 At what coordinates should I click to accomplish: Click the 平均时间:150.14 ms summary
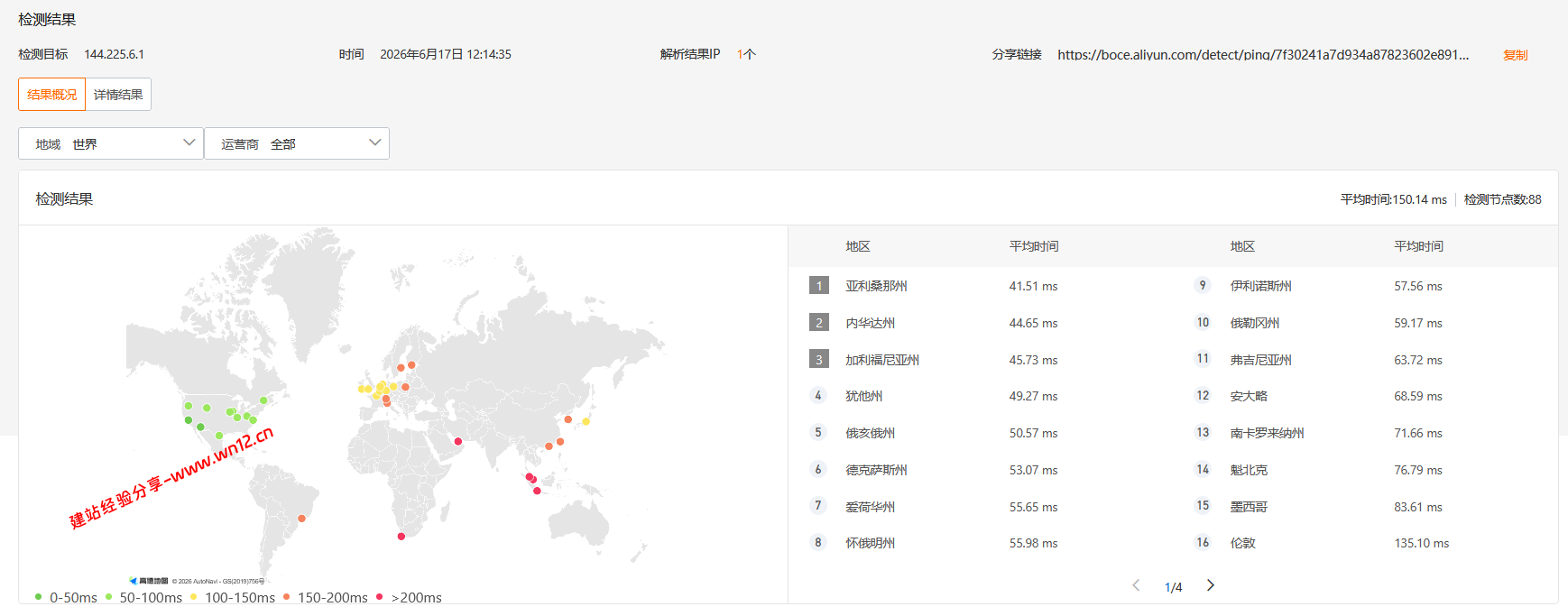(x=1394, y=199)
